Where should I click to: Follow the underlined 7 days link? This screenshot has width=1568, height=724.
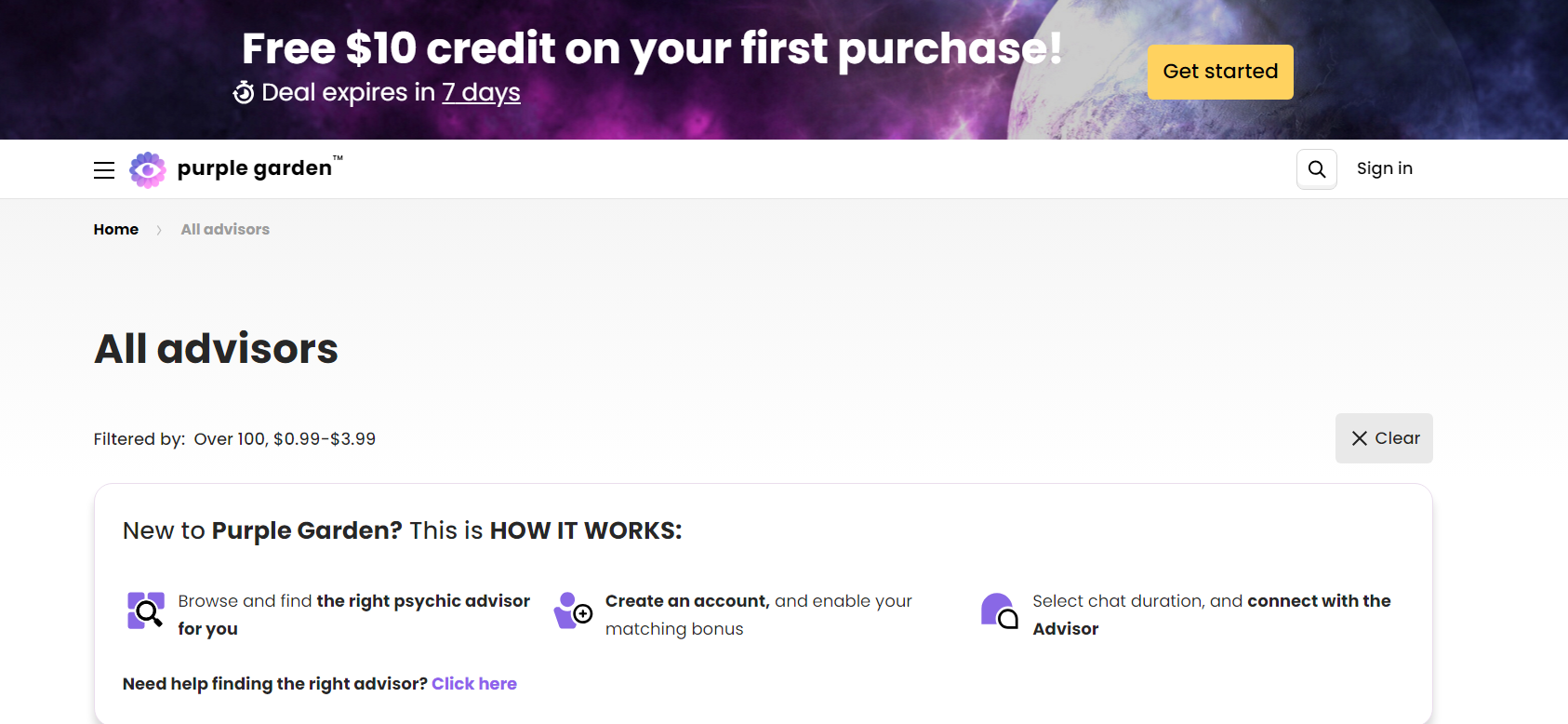click(481, 92)
